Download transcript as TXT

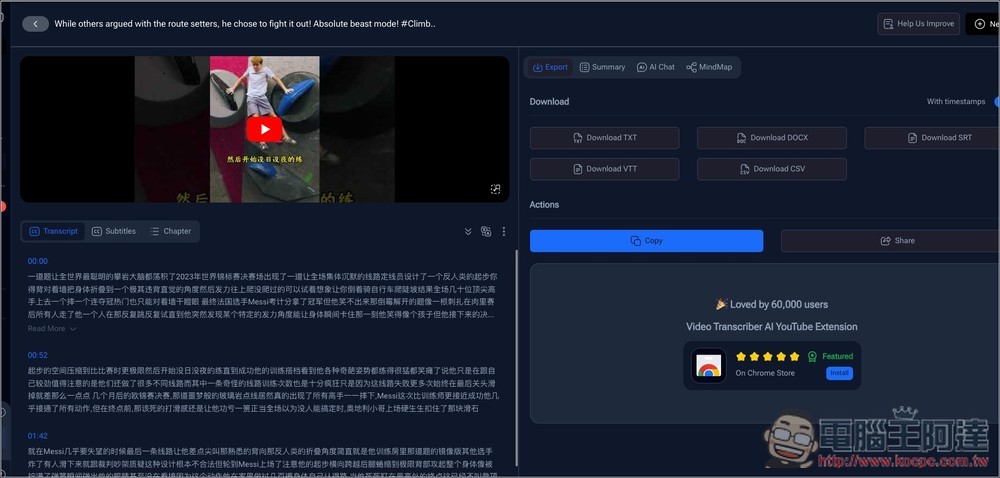[x=605, y=138]
